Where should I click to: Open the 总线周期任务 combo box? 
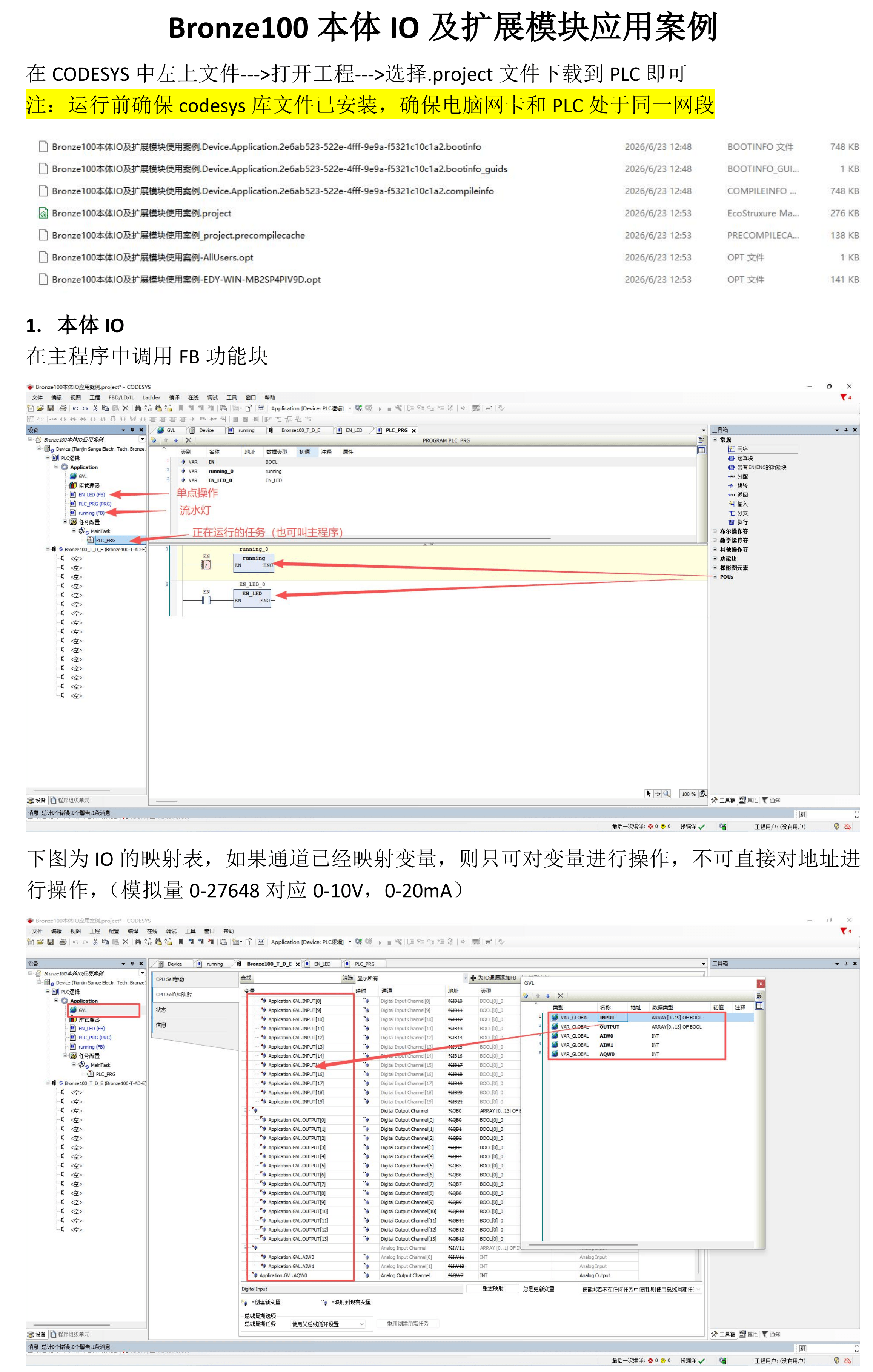tap(327, 1324)
